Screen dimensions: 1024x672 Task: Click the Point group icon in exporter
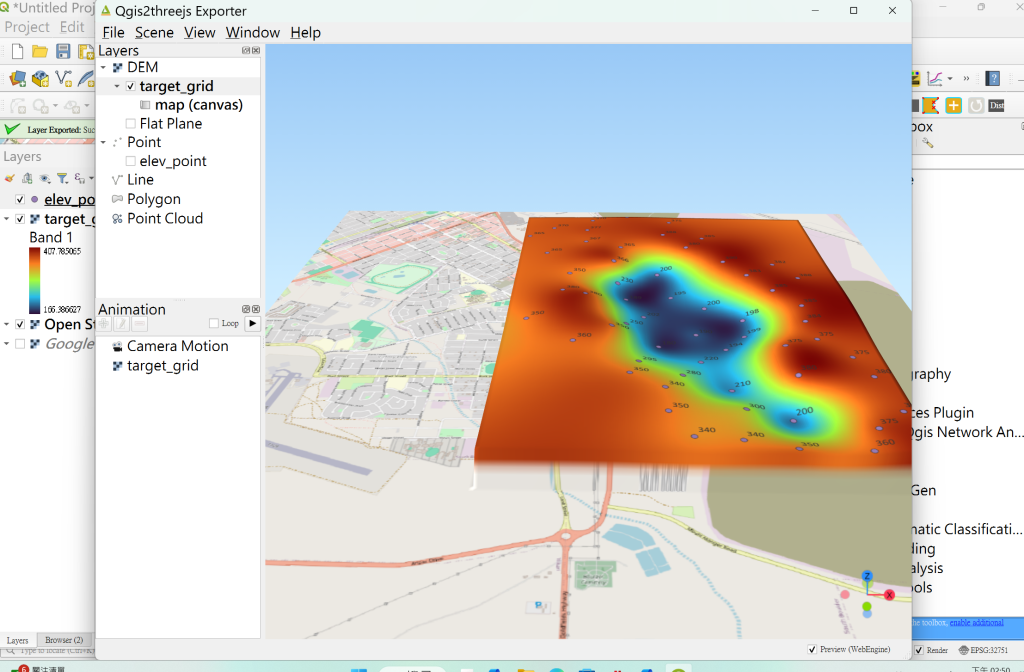point(118,142)
